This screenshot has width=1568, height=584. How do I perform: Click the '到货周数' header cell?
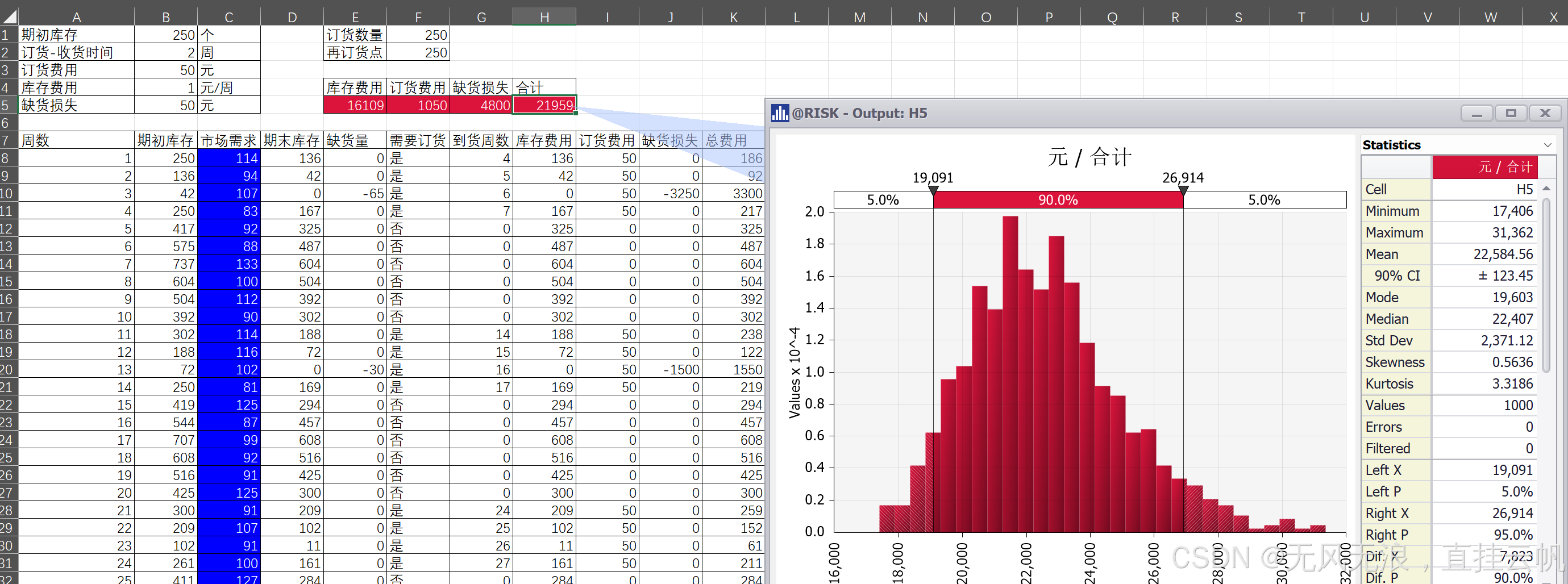tap(481, 140)
